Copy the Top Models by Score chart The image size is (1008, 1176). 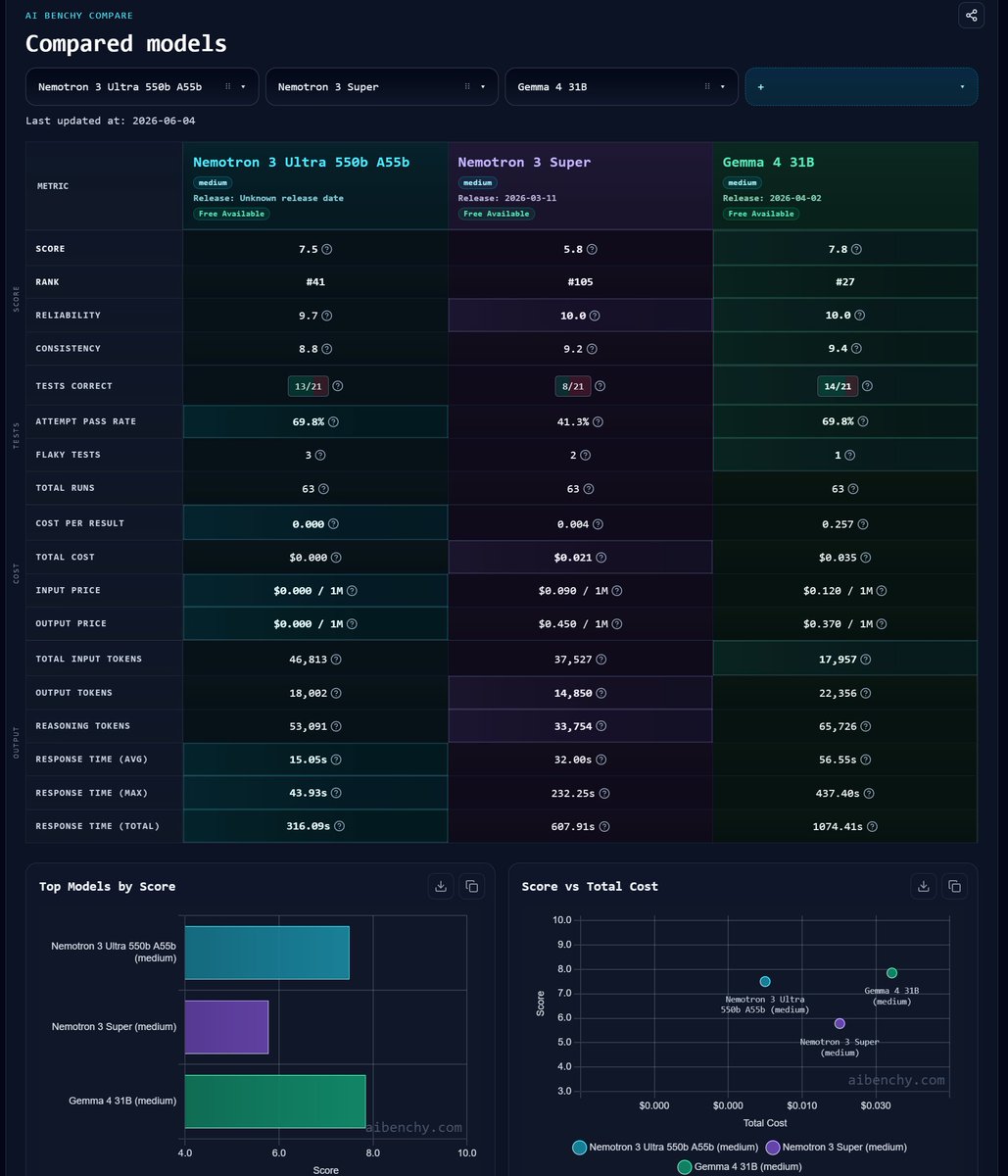(x=472, y=886)
